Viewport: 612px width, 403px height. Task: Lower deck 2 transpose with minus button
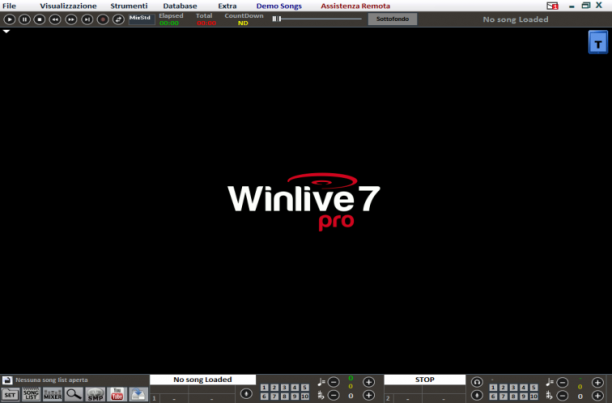tap(562, 396)
